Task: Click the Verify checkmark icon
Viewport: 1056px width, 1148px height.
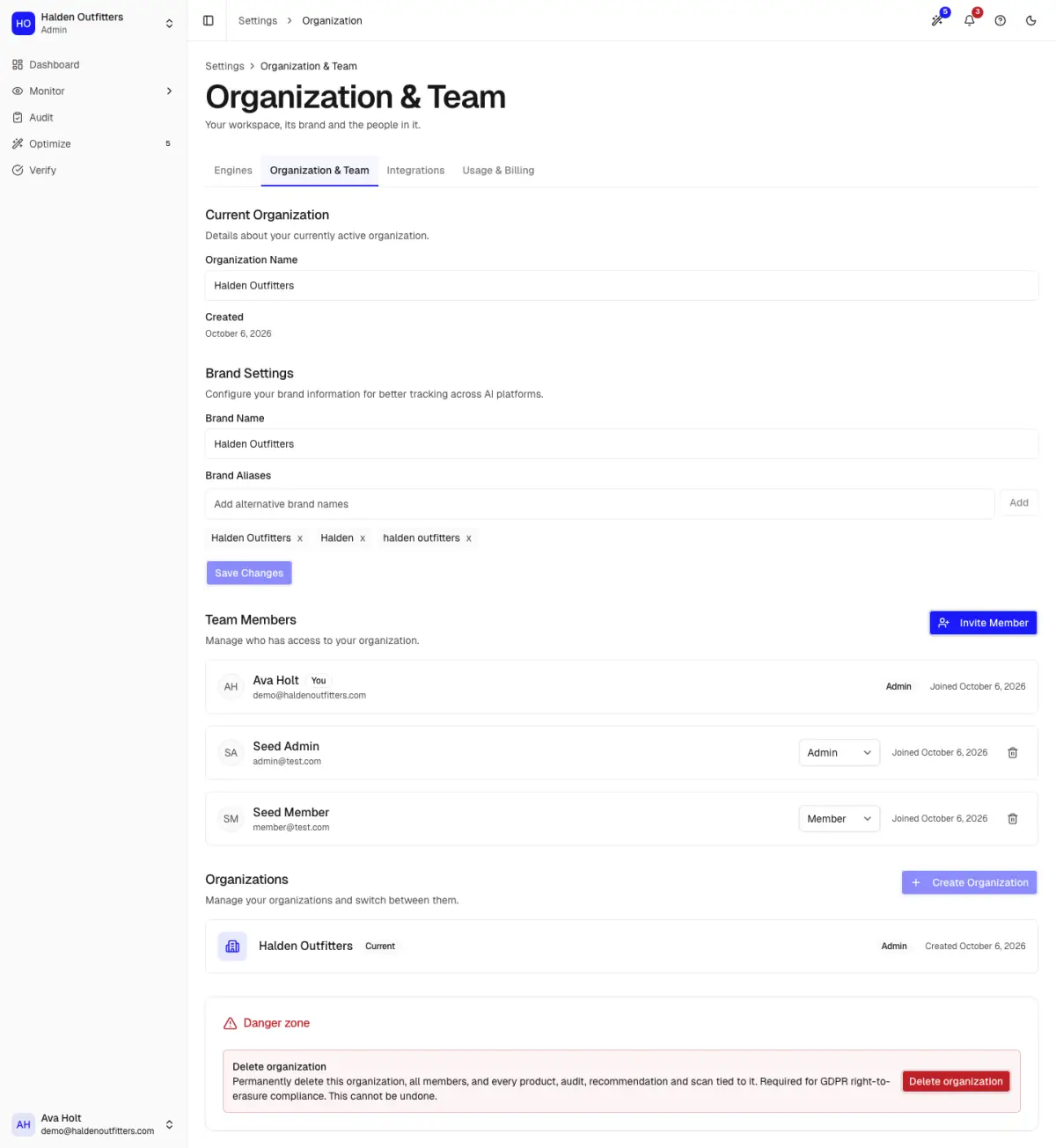Action: 18,170
